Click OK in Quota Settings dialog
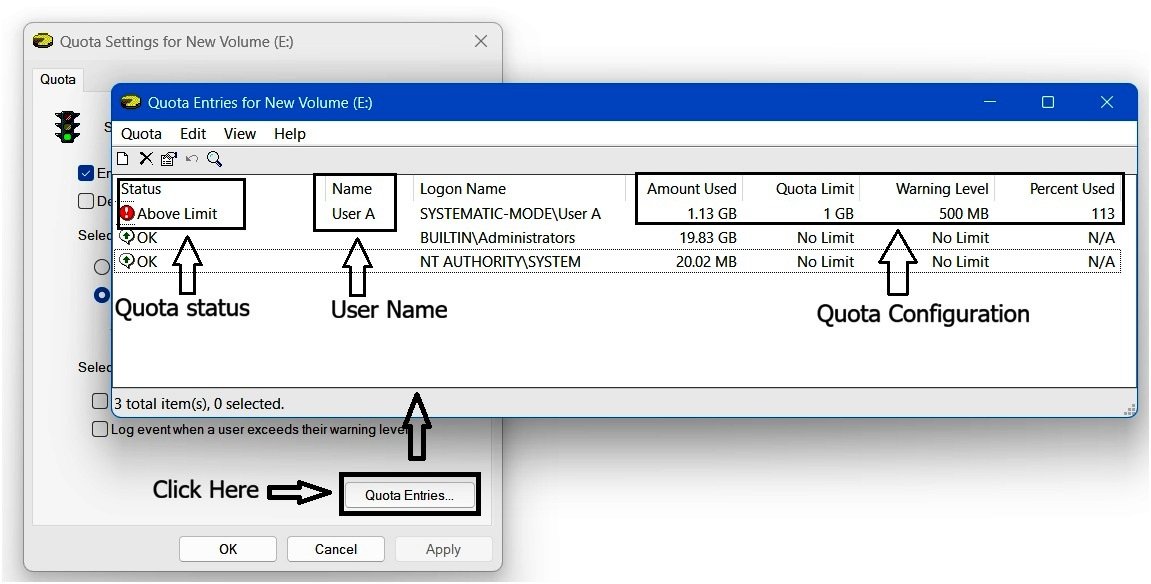Viewport: 1151px width, 584px height. [x=228, y=549]
